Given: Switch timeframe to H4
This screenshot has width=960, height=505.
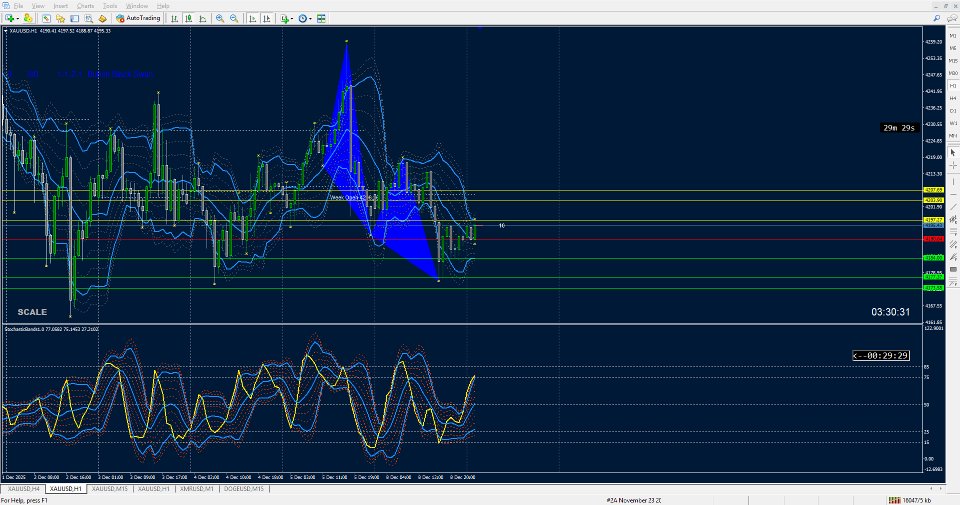Looking at the screenshot, I should coord(953,98).
